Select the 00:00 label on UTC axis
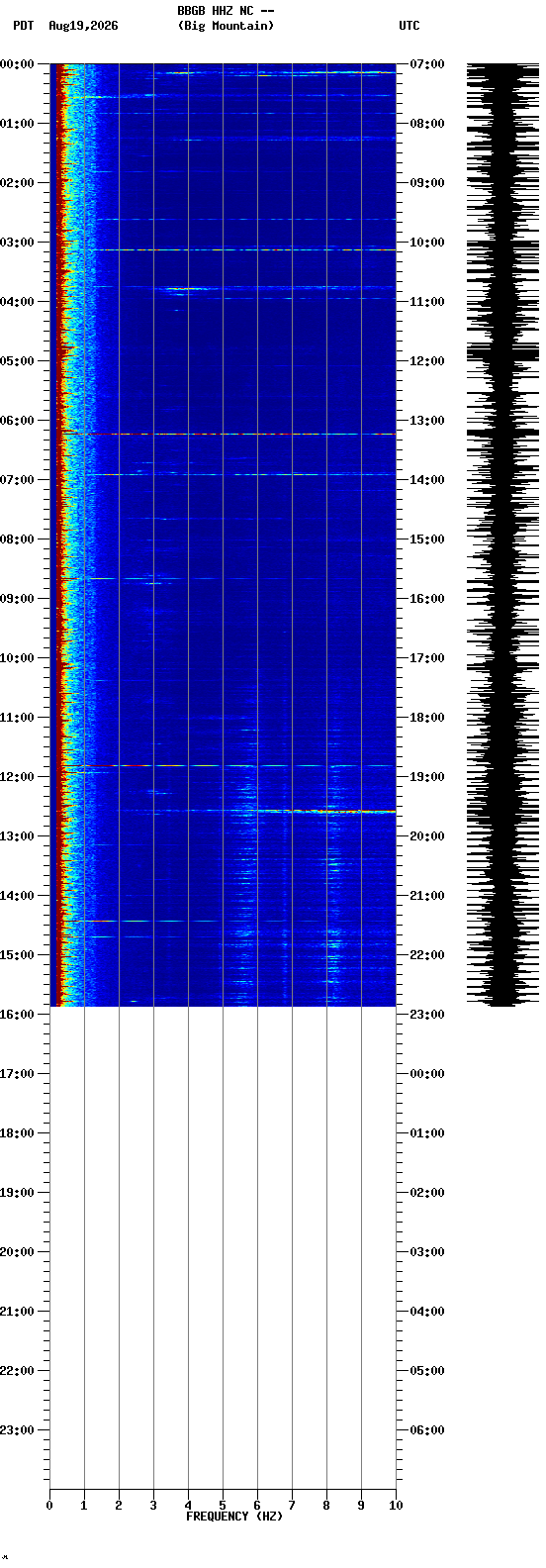The image size is (546, 1568). click(426, 1074)
